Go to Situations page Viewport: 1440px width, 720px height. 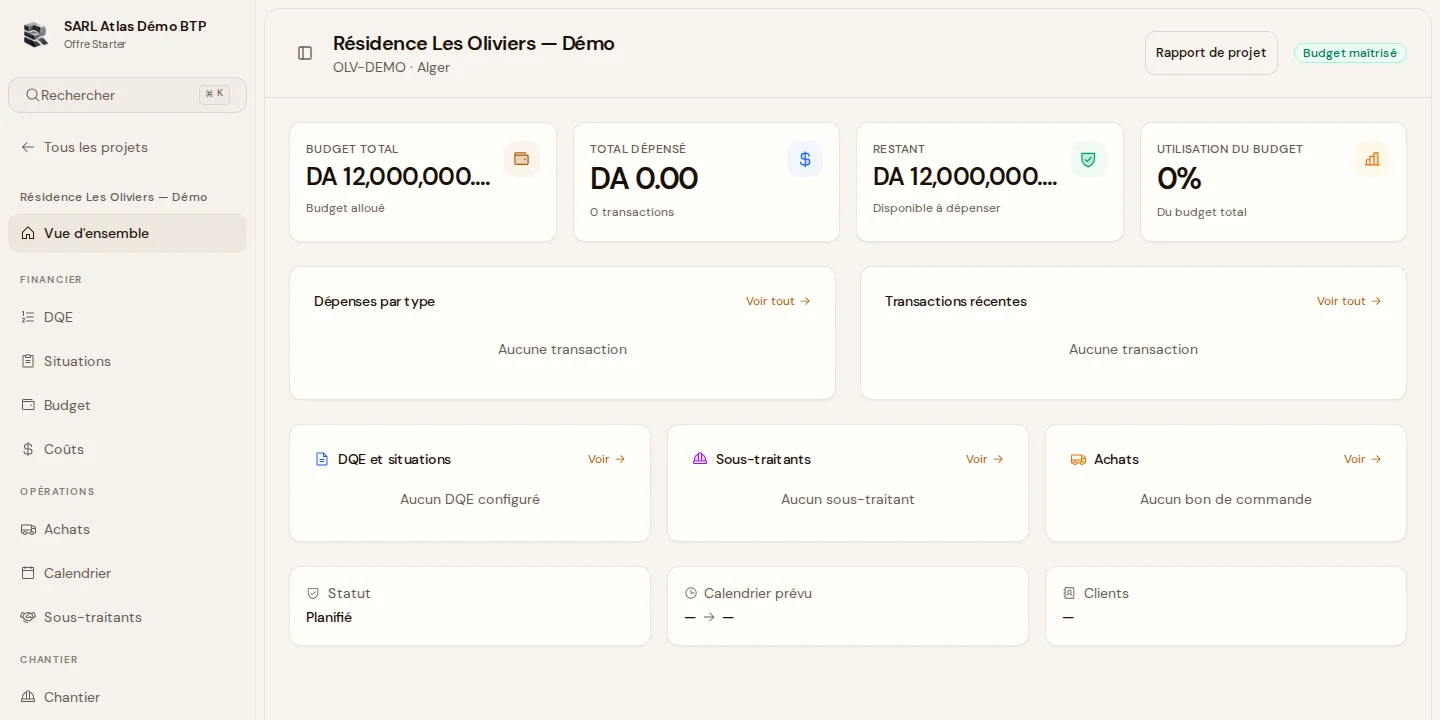coord(127,361)
